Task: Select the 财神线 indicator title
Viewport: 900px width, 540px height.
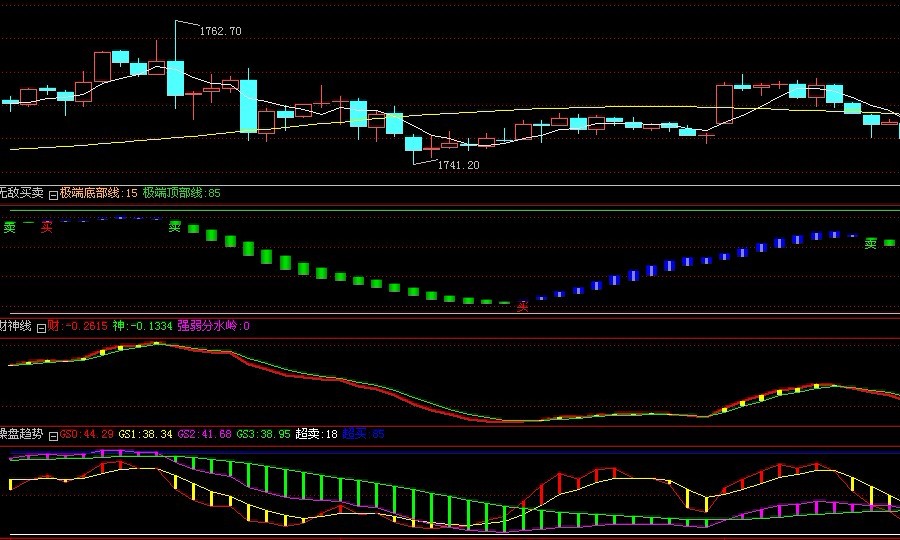Action: click(x=15, y=326)
